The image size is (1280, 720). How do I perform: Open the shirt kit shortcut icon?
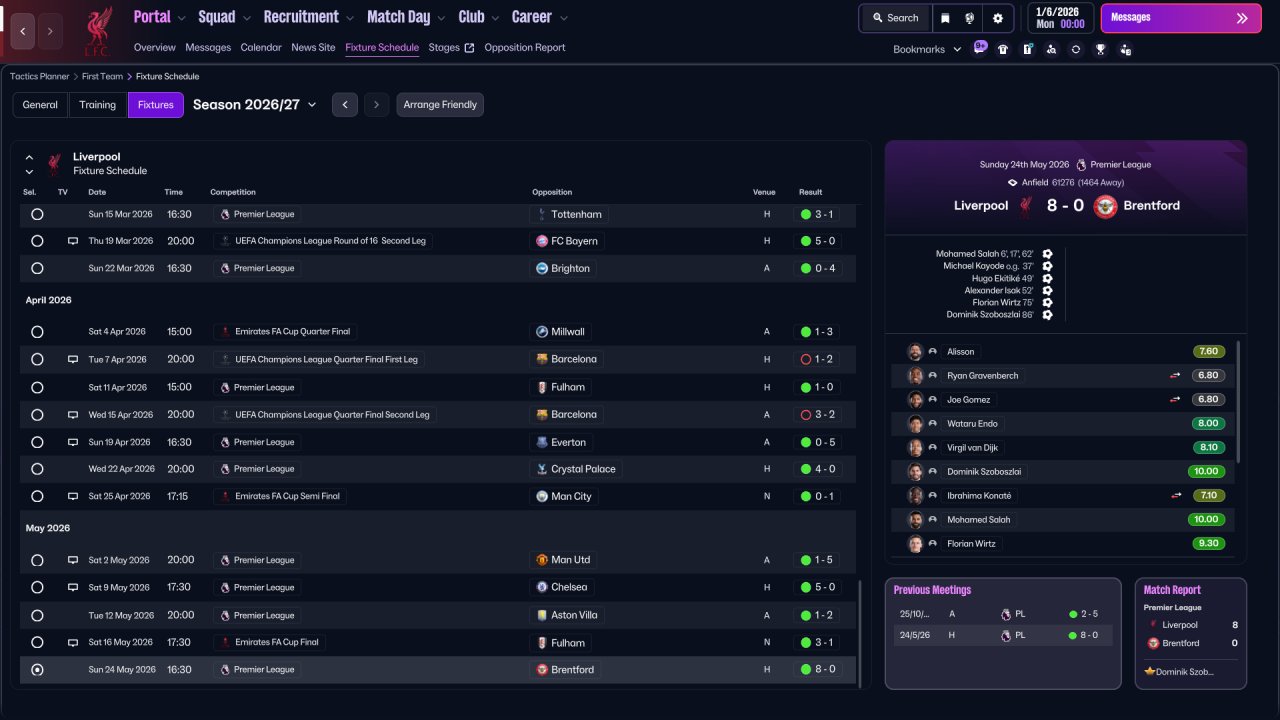pos(1003,49)
